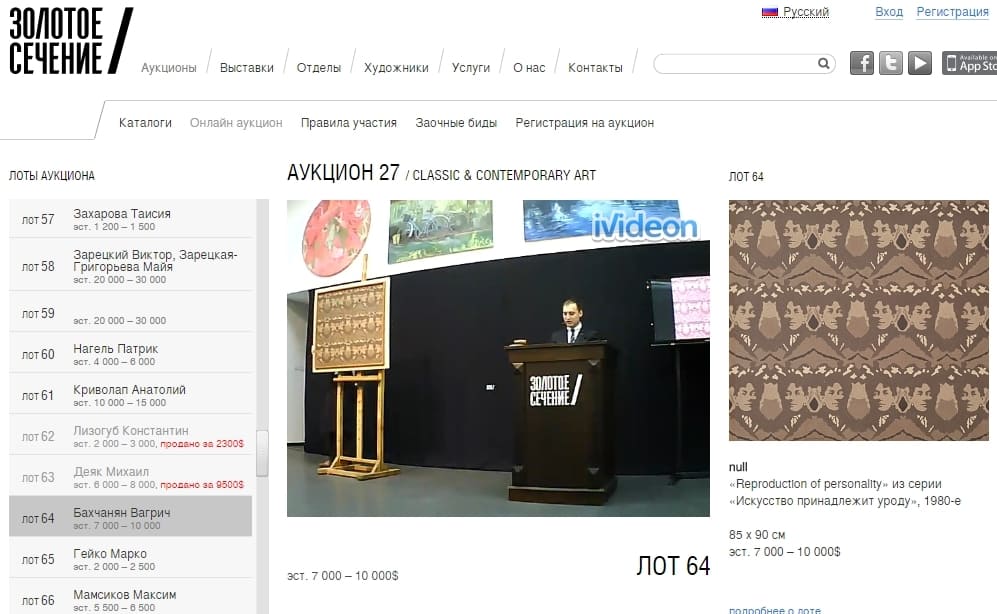Open the подробнее о лоте link

pos(774,610)
